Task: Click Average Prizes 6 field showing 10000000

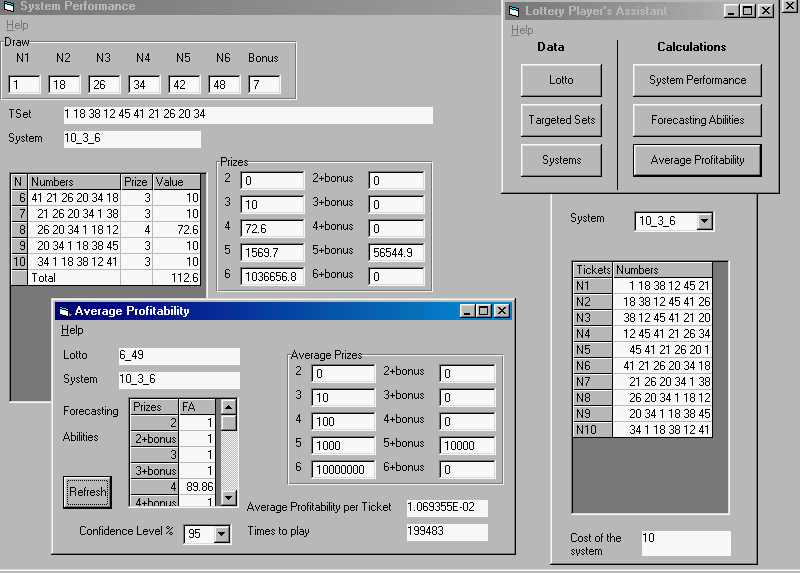Action: [343, 469]
